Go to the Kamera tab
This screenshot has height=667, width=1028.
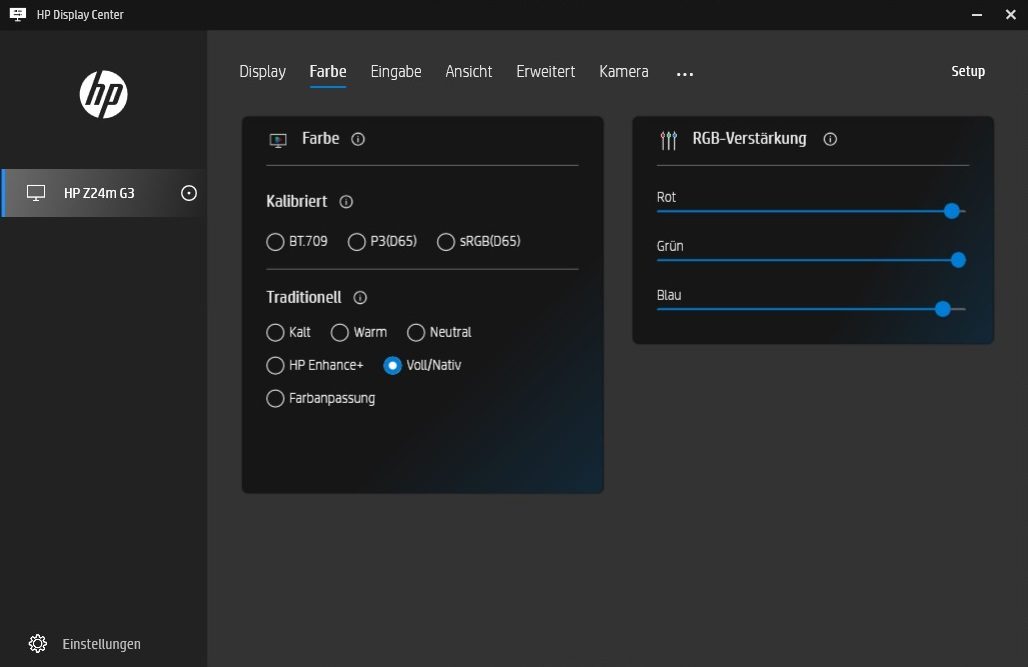pos(623,72)
